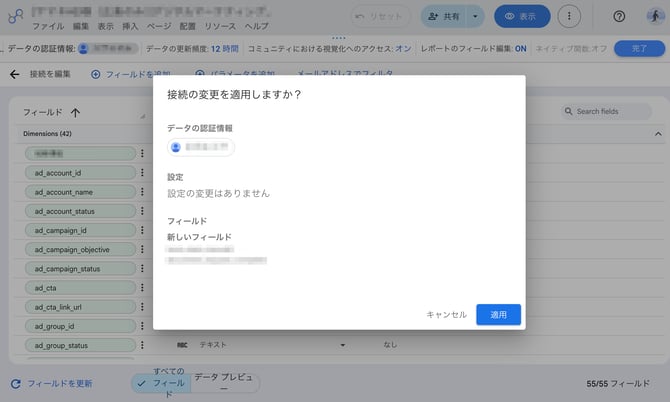
Task: Open the options menu for ad_cta
Action: click(142, 288)
